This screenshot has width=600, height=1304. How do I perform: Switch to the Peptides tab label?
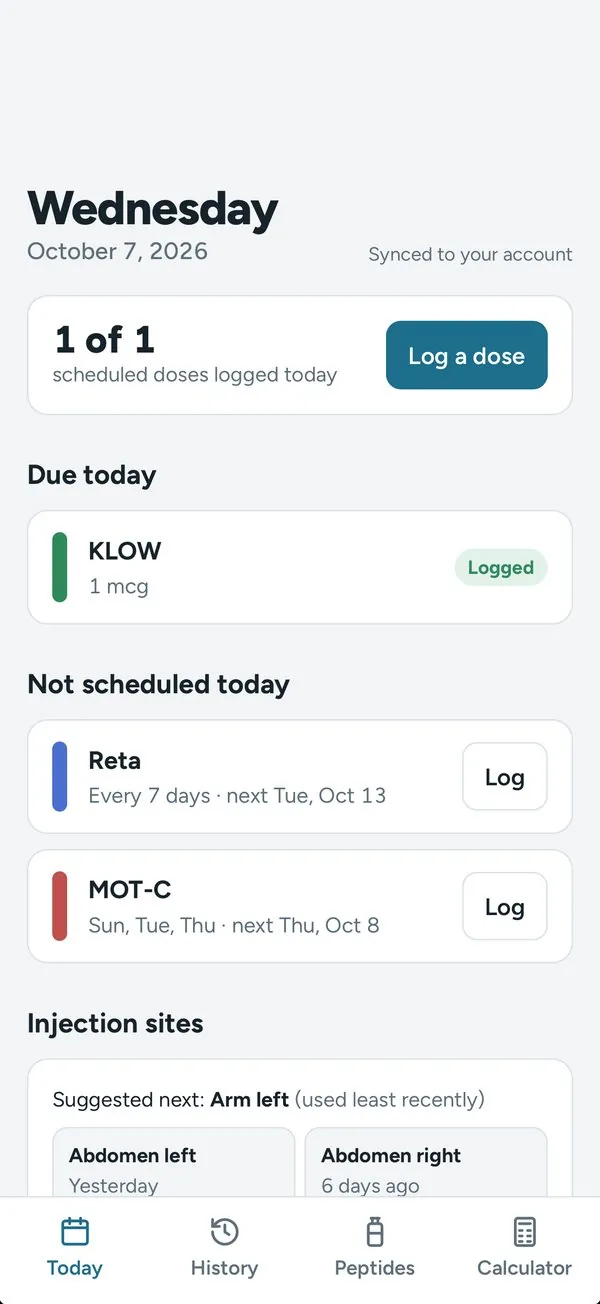[x=375, y=1268]
